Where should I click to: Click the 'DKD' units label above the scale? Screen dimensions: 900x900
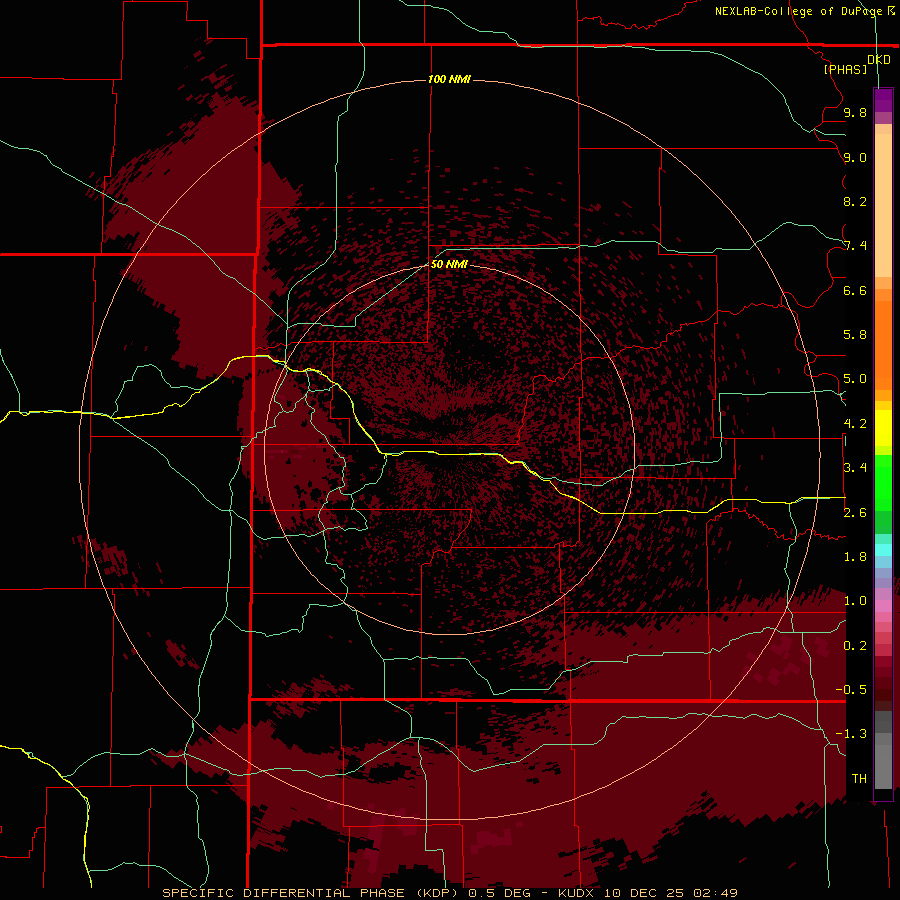[879, 60]
